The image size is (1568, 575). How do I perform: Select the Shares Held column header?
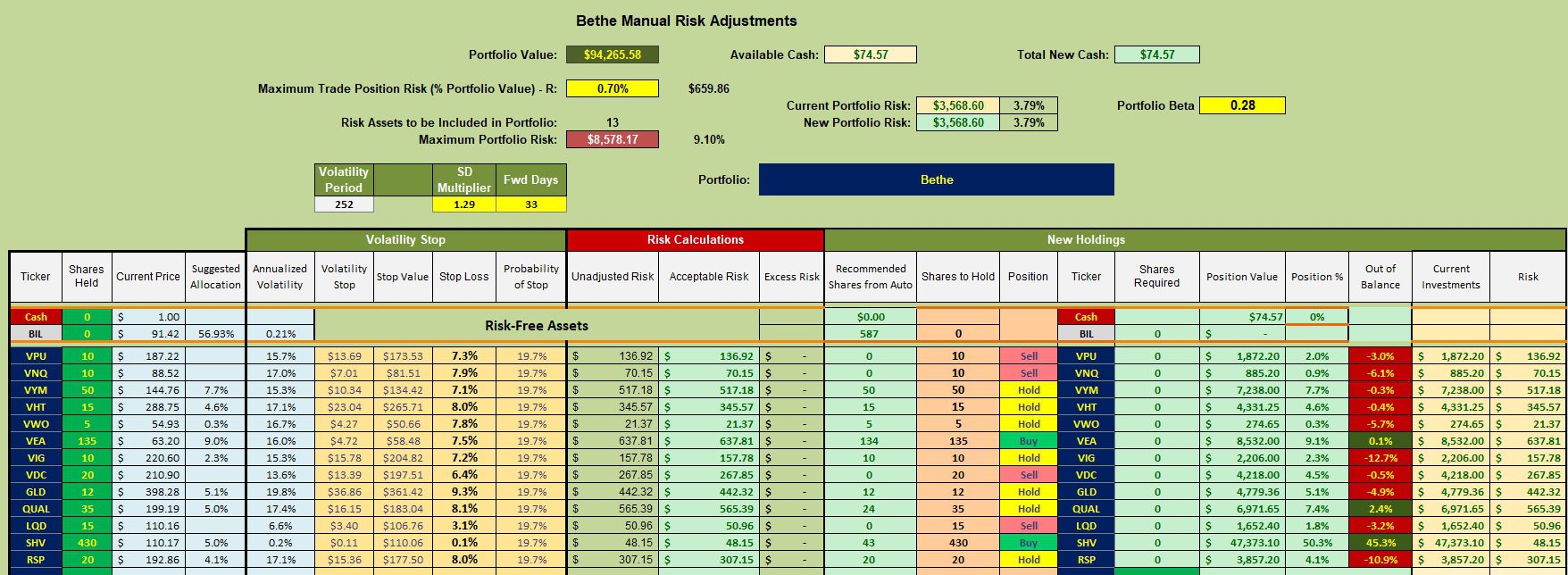86,277
